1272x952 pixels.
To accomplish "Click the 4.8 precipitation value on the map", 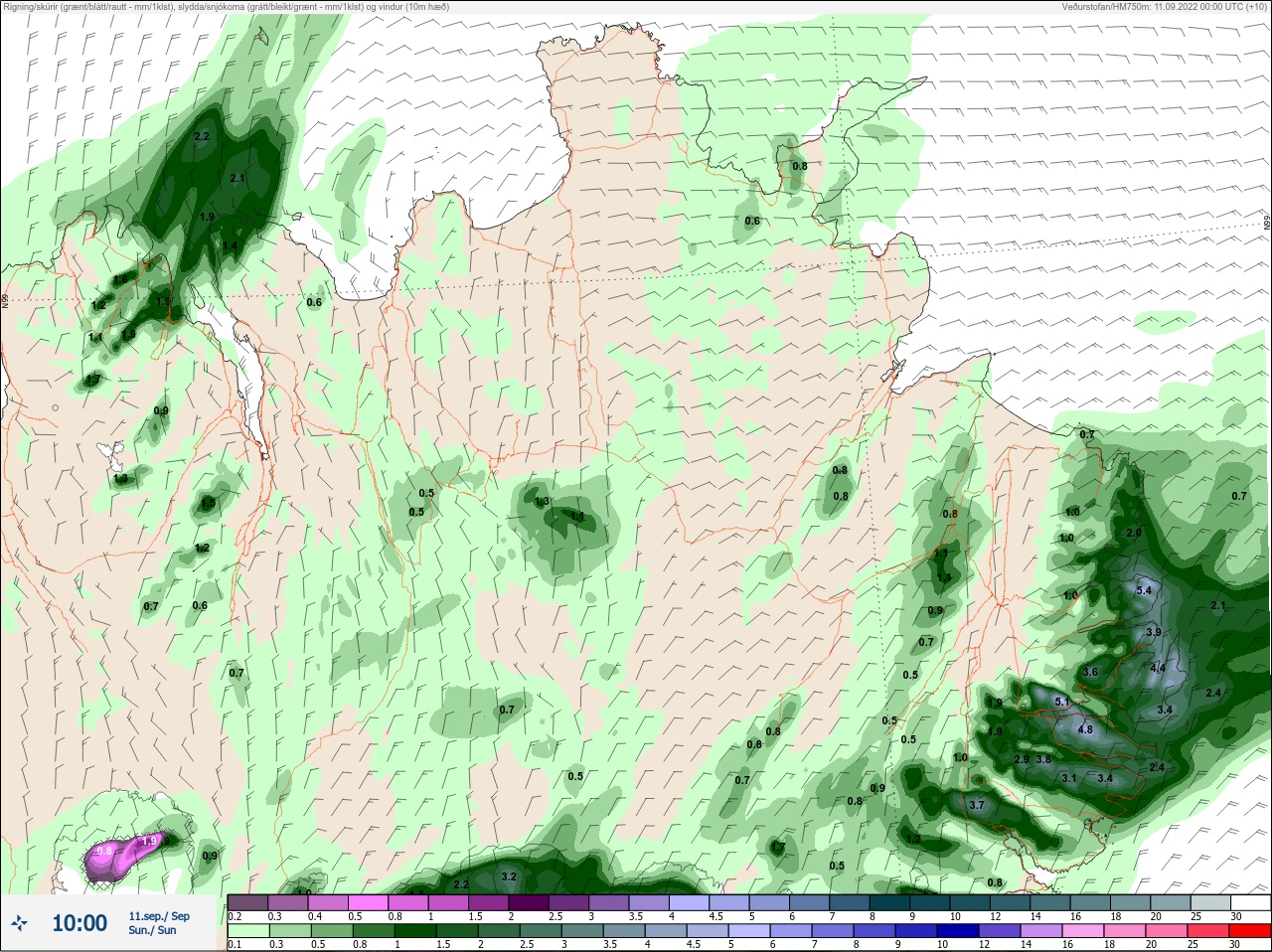I will pos(1085,729).
